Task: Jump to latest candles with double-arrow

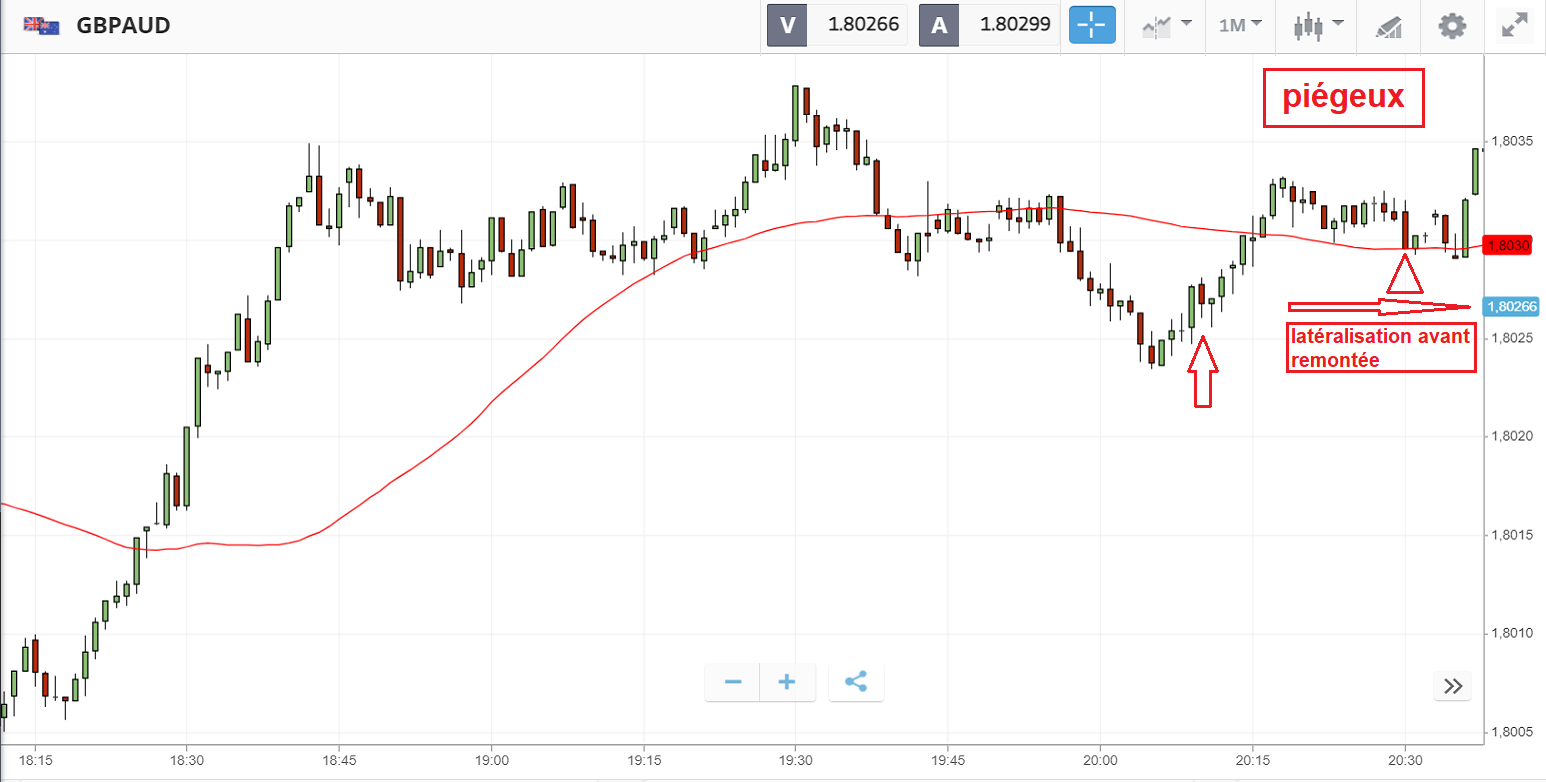Action: pos(1453,686)
